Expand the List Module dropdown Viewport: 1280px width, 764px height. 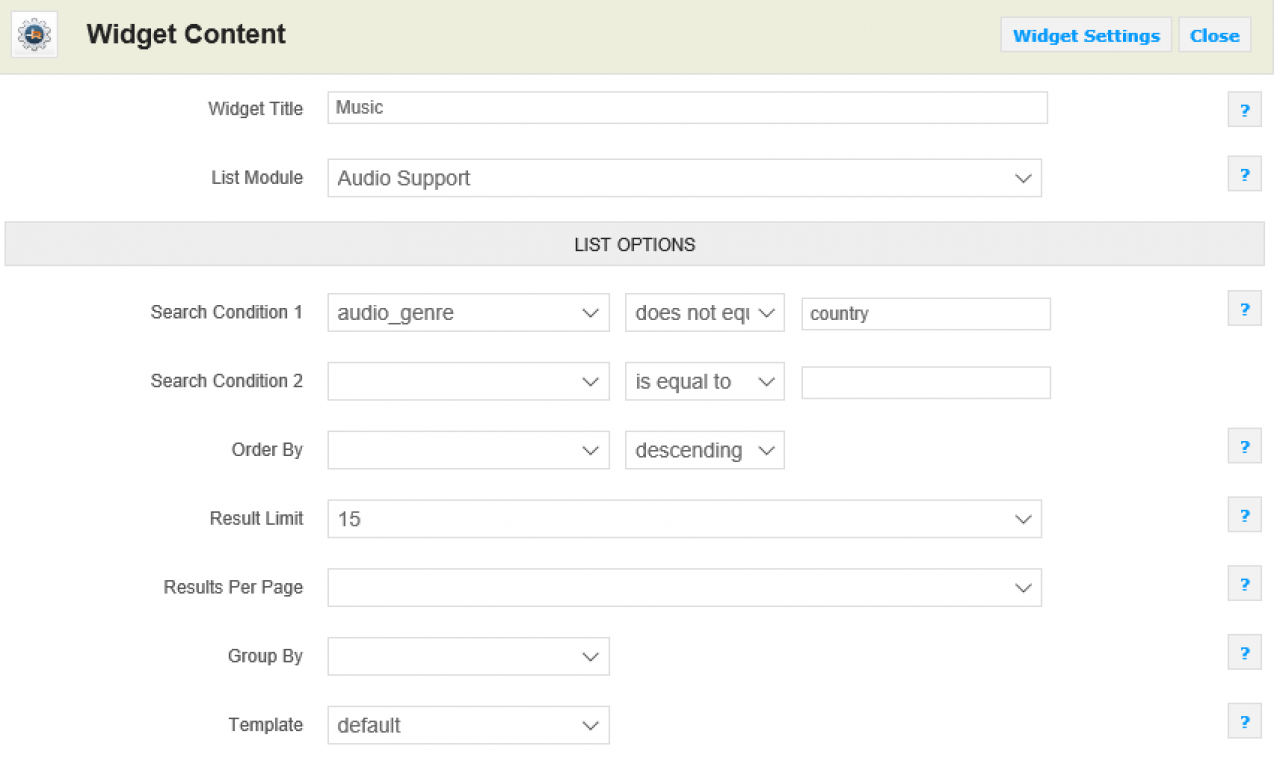click(x=684, y=178)
